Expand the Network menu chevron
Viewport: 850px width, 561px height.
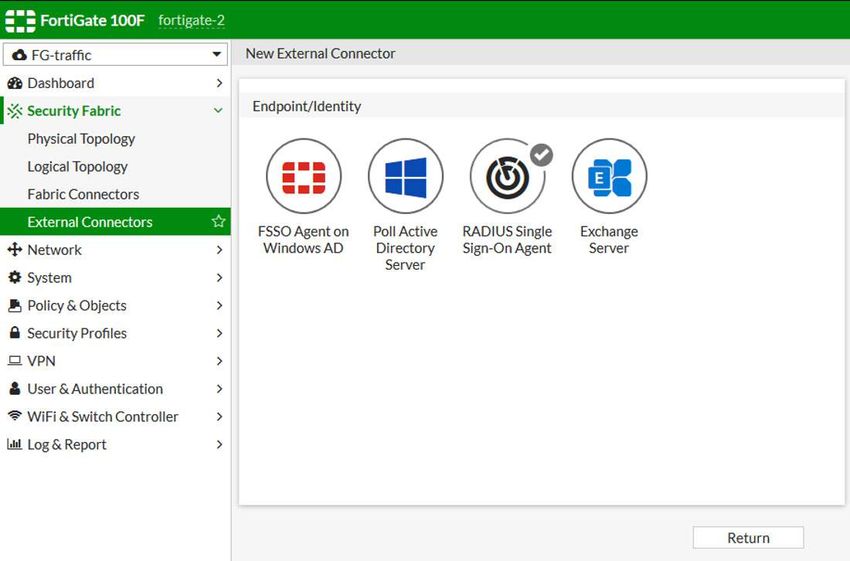click(219, 249)
